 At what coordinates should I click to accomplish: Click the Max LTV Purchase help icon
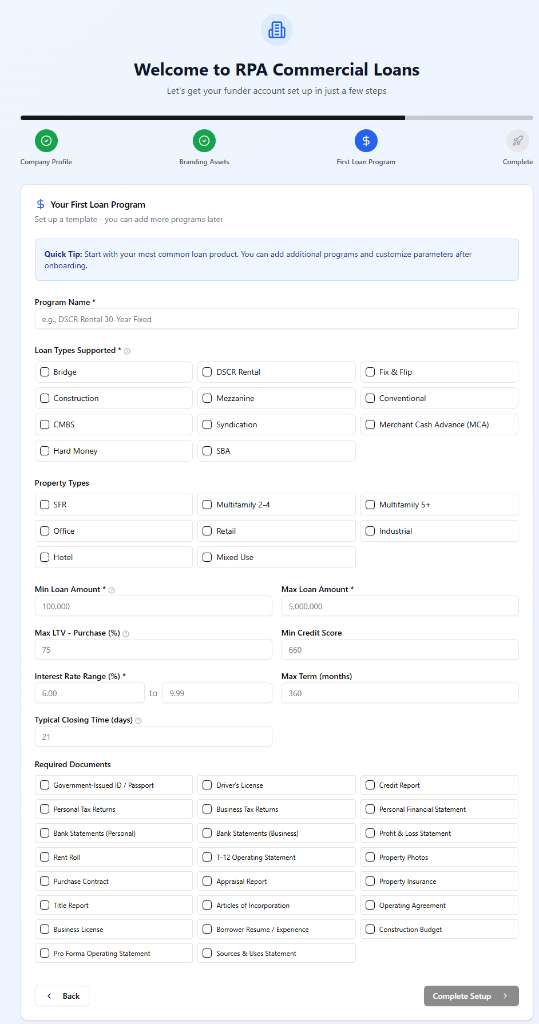(x=126, y=633)
